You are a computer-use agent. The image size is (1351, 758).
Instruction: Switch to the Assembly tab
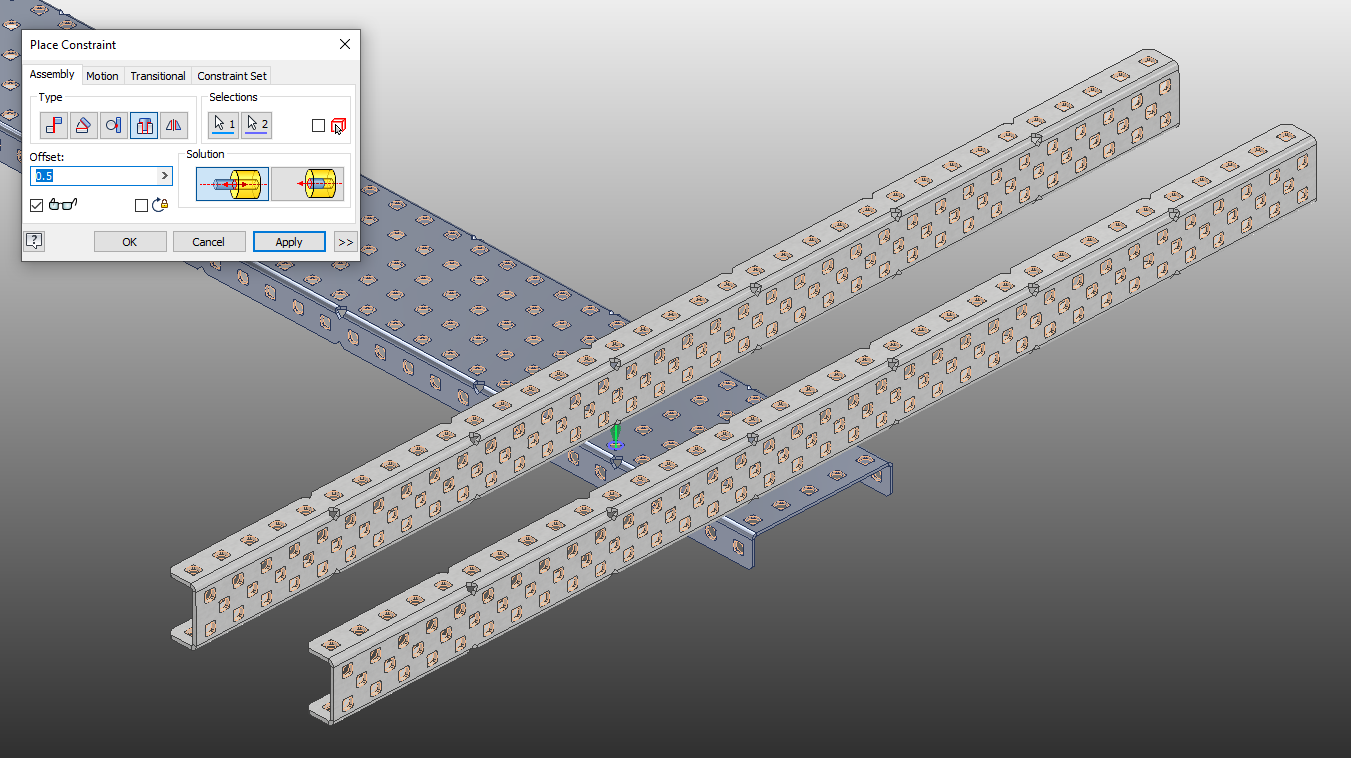(52, 75)
